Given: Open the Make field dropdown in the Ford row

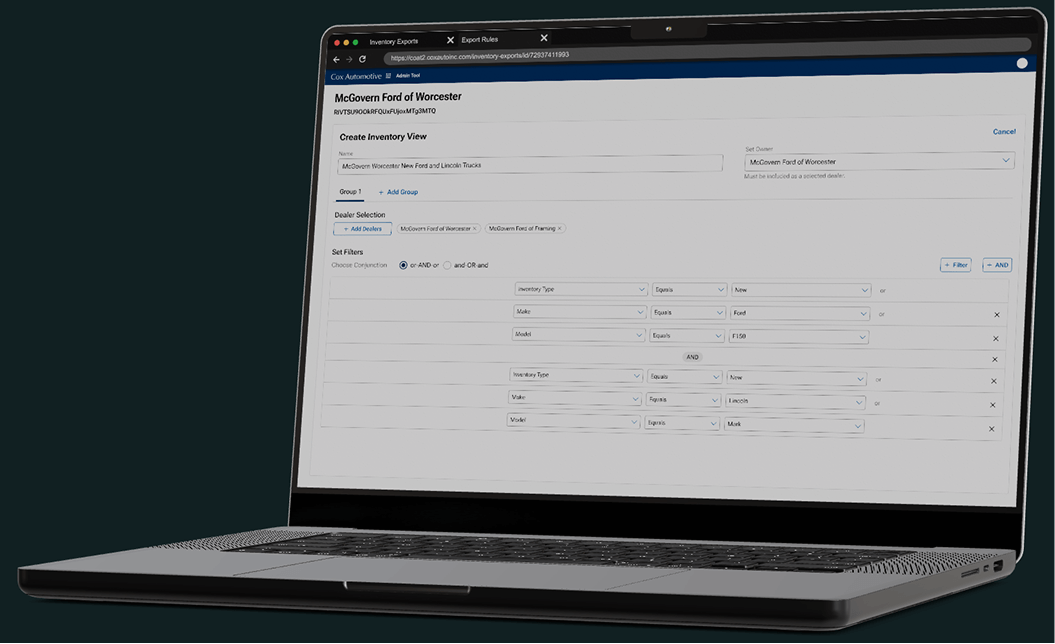Looking at the screenshot, I should (x=580, y=312).
